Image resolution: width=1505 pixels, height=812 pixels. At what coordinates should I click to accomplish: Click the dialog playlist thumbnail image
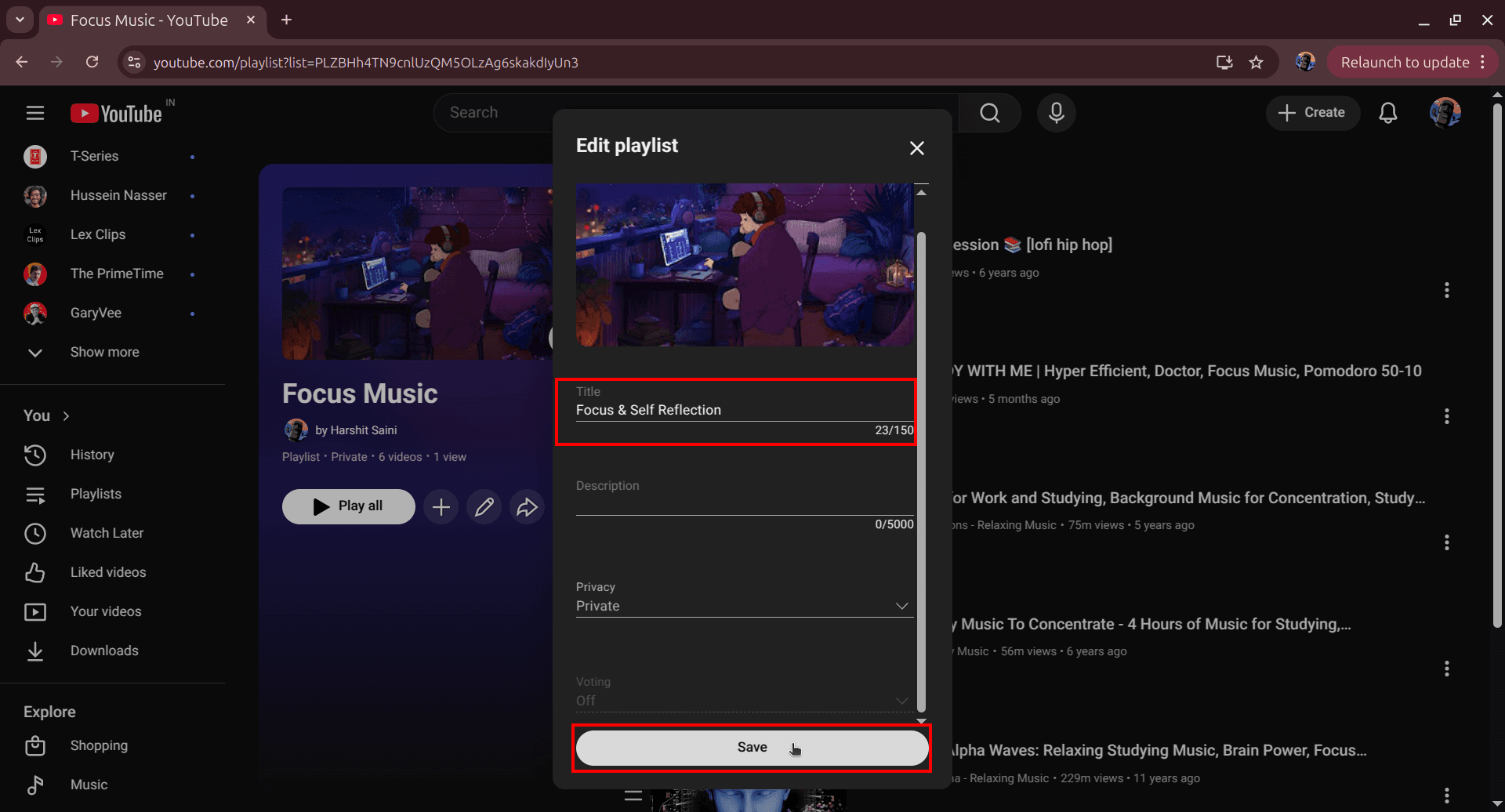tap(745, 265)
